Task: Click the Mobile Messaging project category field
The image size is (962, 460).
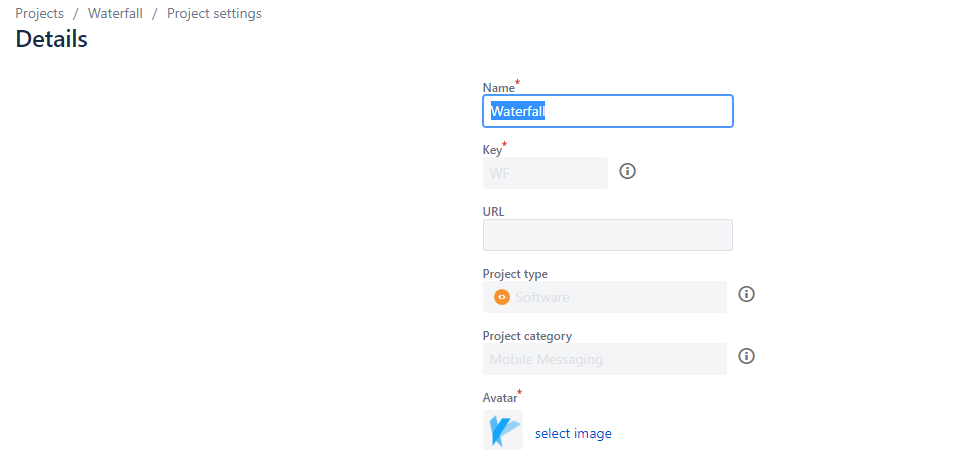Action: 604,359
